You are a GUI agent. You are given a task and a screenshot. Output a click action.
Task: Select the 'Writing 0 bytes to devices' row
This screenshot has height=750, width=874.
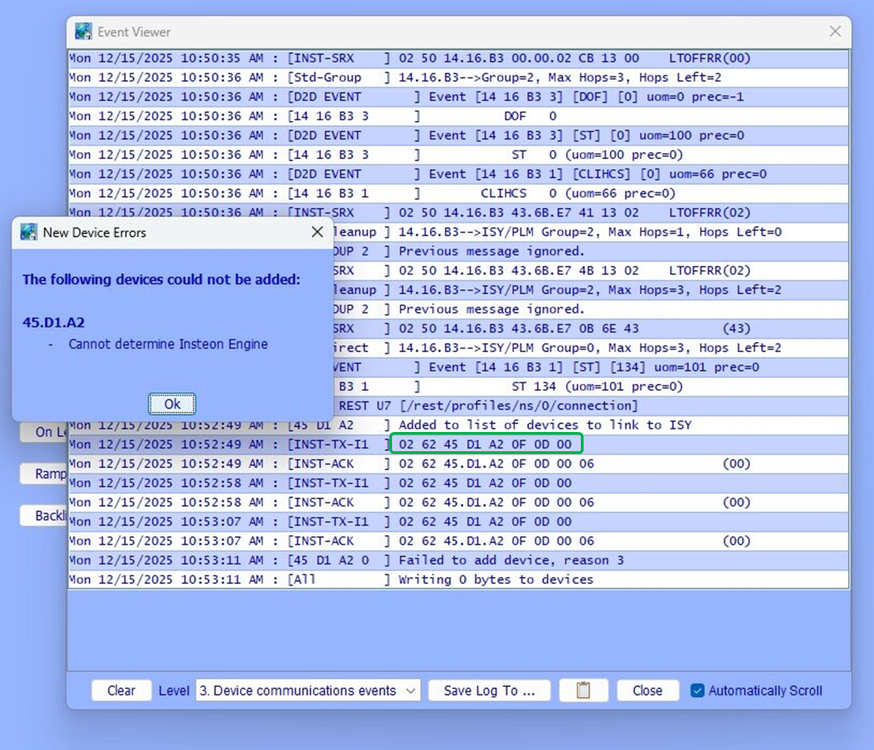[x=458, y=579]
